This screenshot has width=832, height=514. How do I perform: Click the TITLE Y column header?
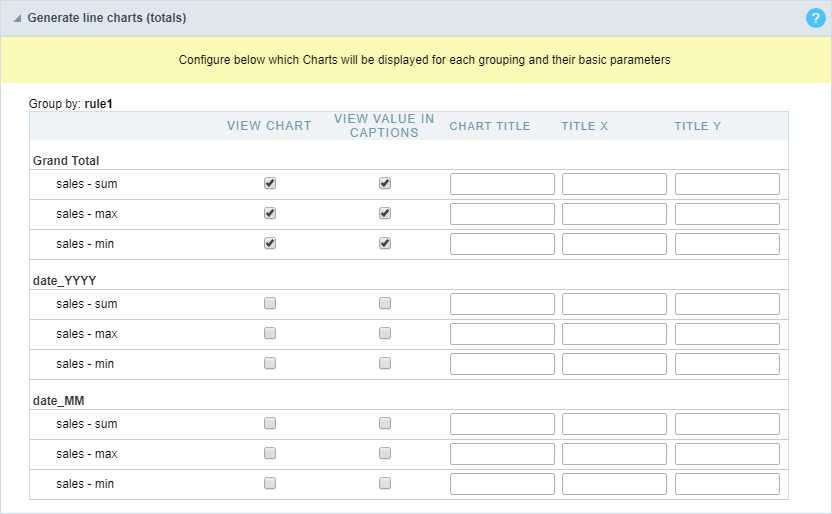pyautogui.click(x=698, y=126)
